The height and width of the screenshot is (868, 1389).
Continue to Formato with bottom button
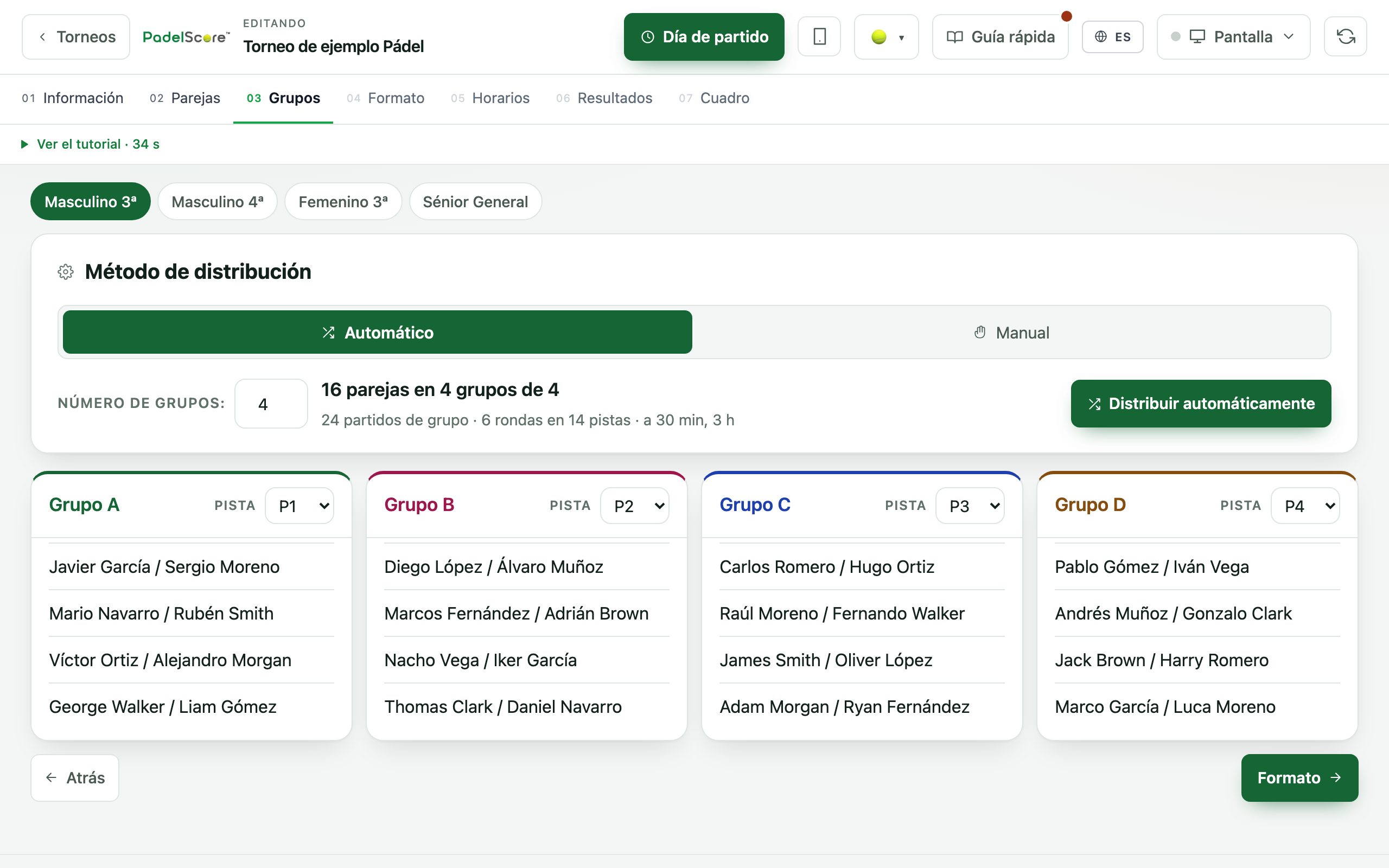(x=1299, y=778)
